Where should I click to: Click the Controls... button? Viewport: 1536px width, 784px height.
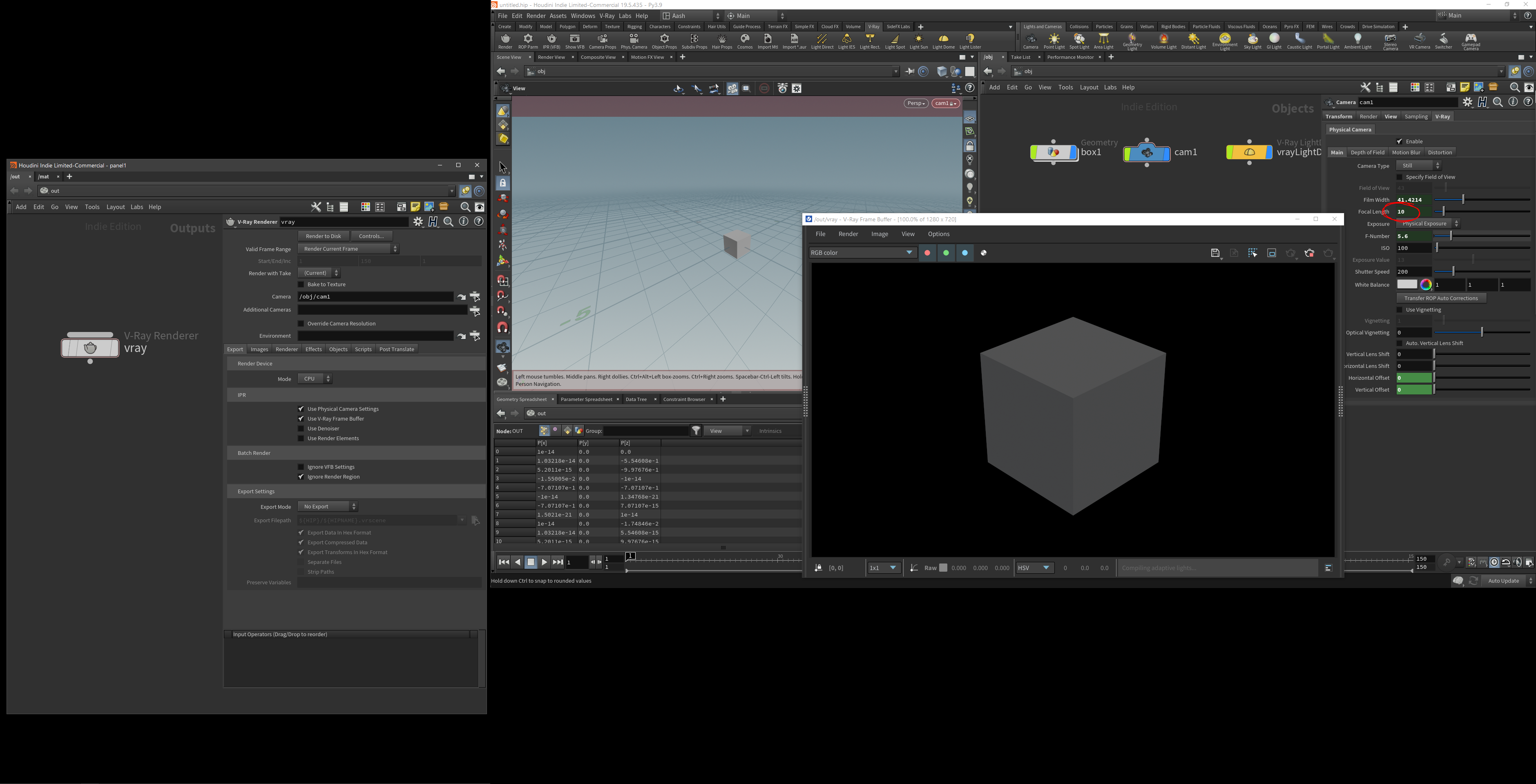coord(371,237)
